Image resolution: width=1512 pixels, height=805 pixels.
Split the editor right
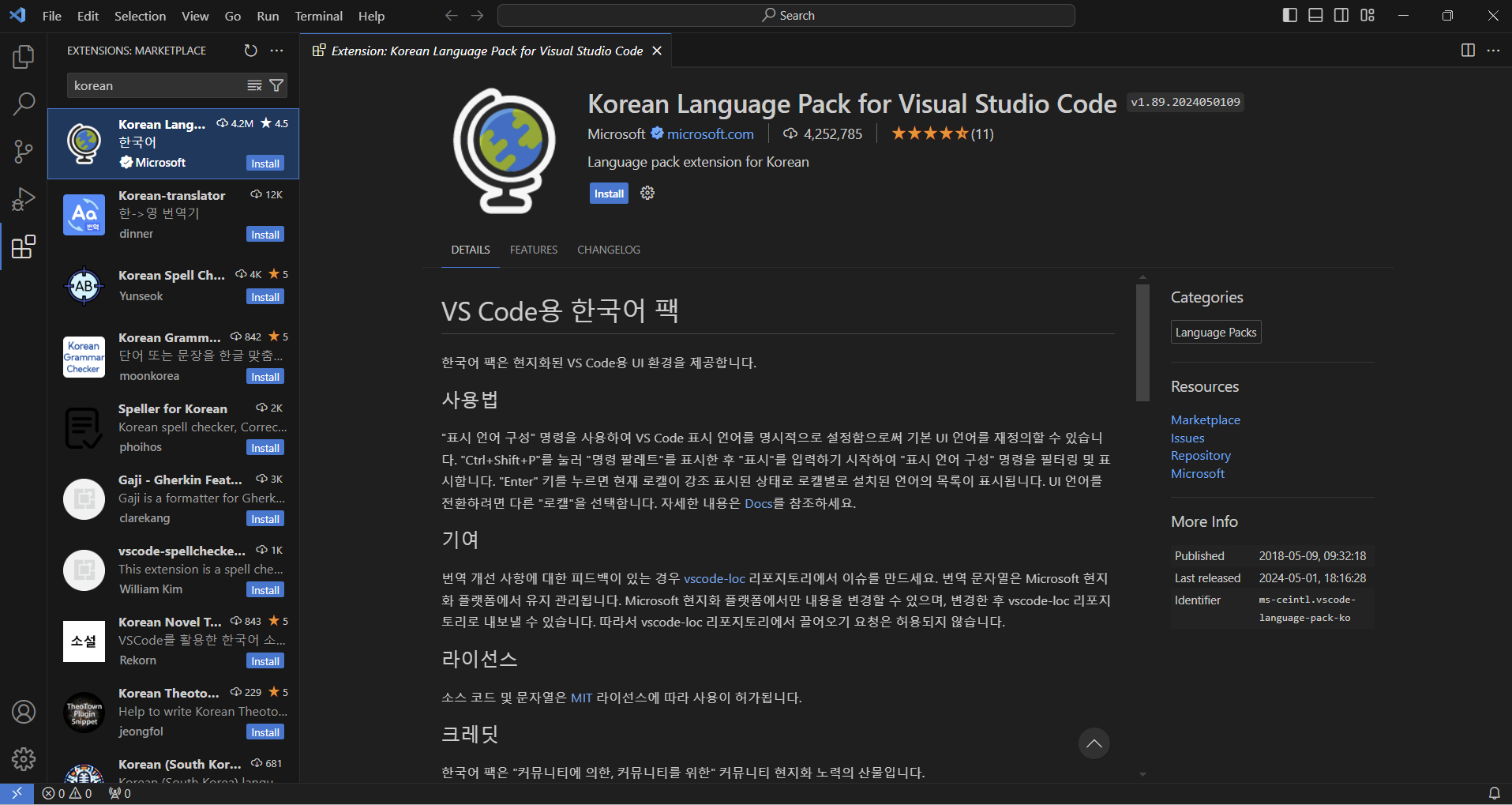point(1468,51)
